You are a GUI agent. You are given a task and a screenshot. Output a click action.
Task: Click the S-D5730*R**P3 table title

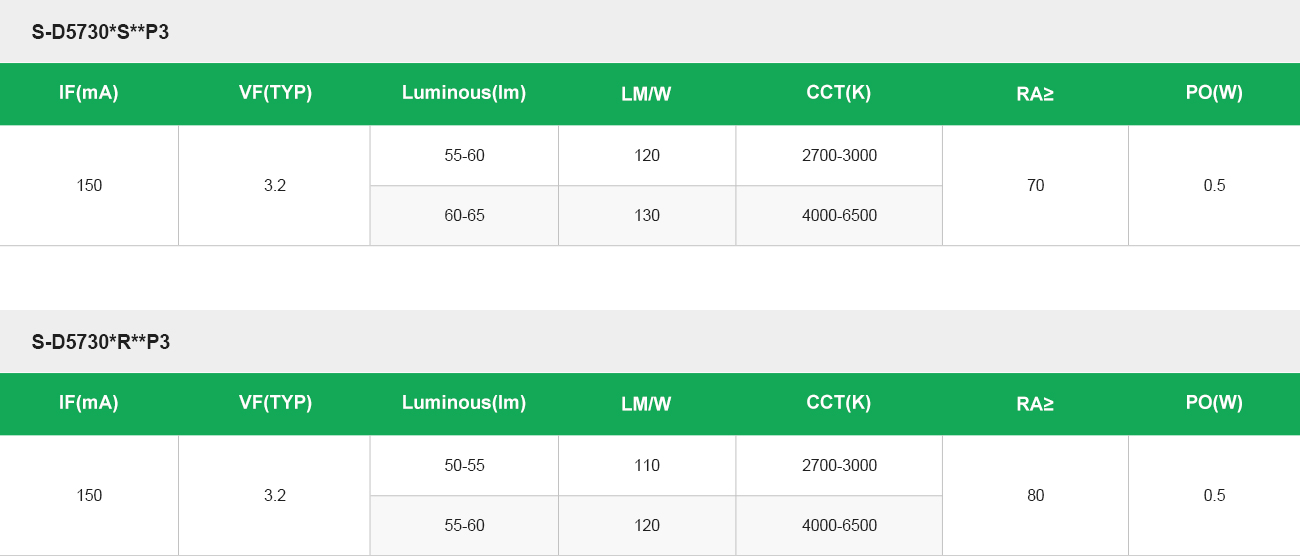101,342
